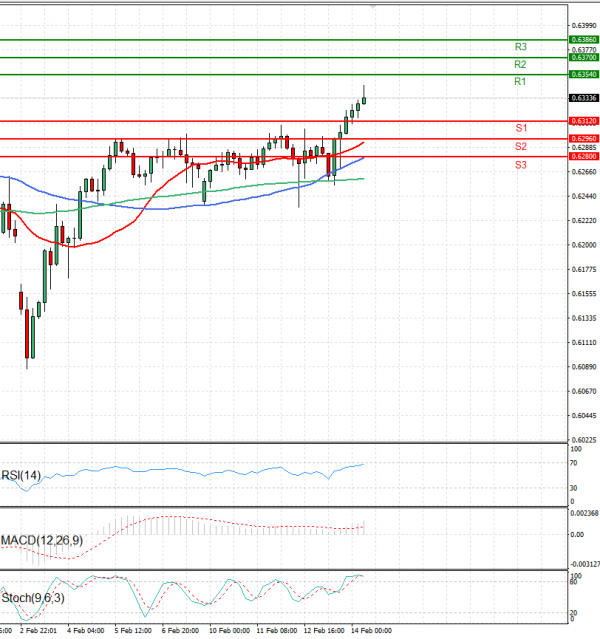
Task: Click the 12 Feb 16:00 time label
Action: [324, 630]
